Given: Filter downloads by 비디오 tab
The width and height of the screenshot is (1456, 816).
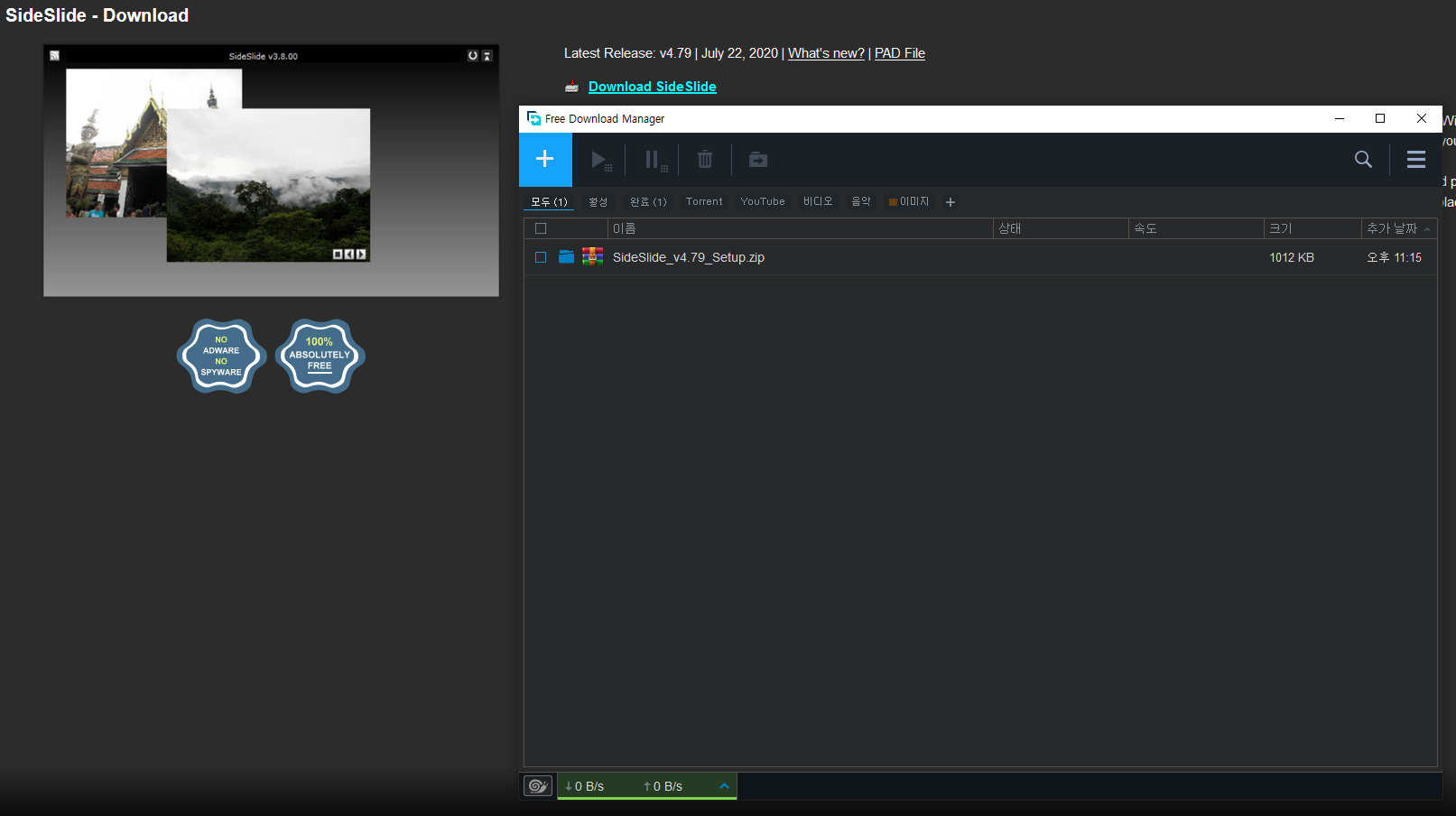Looking at the screenshot, I should point(818,201).
